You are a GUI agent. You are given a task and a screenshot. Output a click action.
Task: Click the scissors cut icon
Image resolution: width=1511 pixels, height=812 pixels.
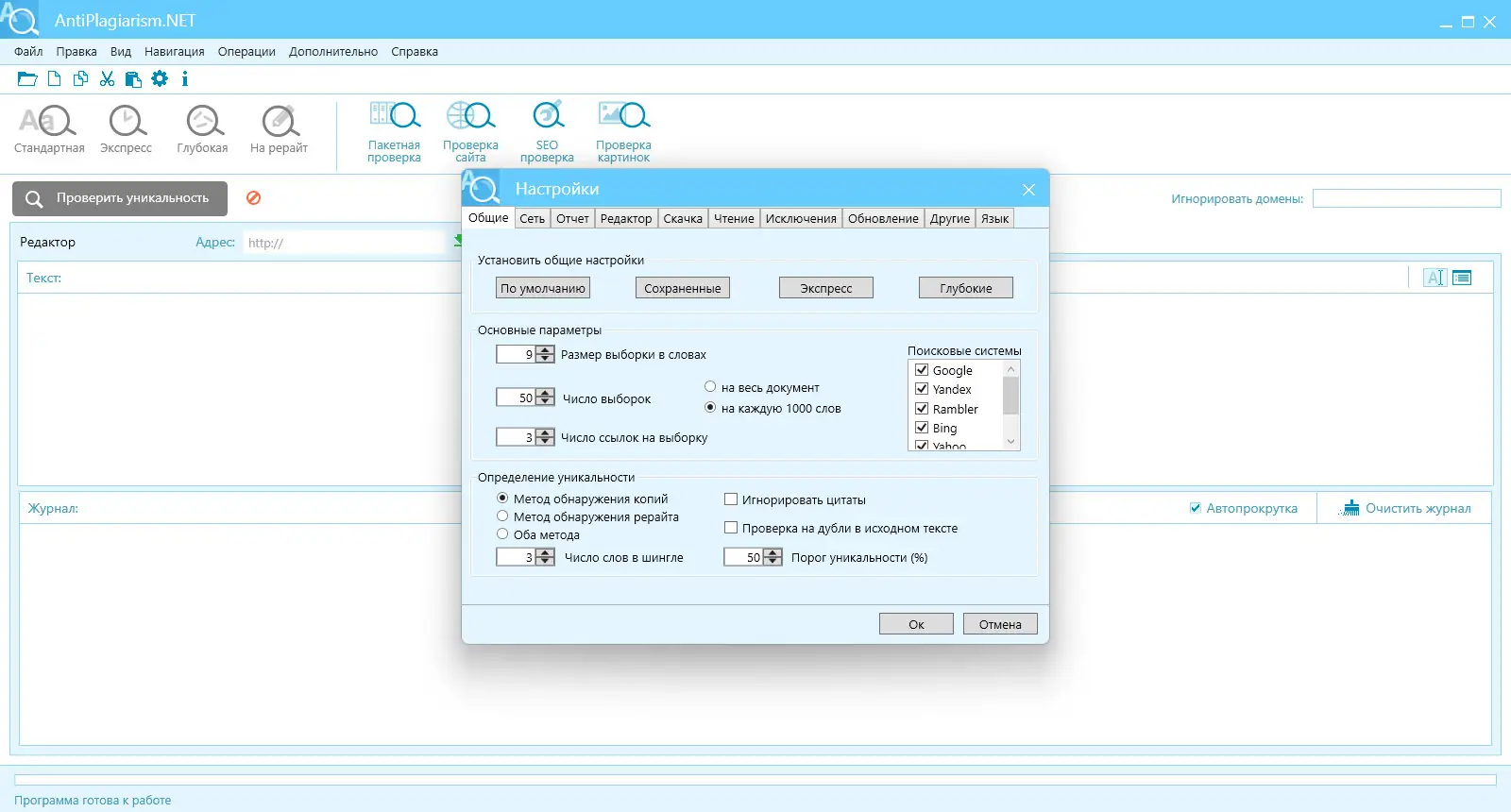(x=107, y=79)
